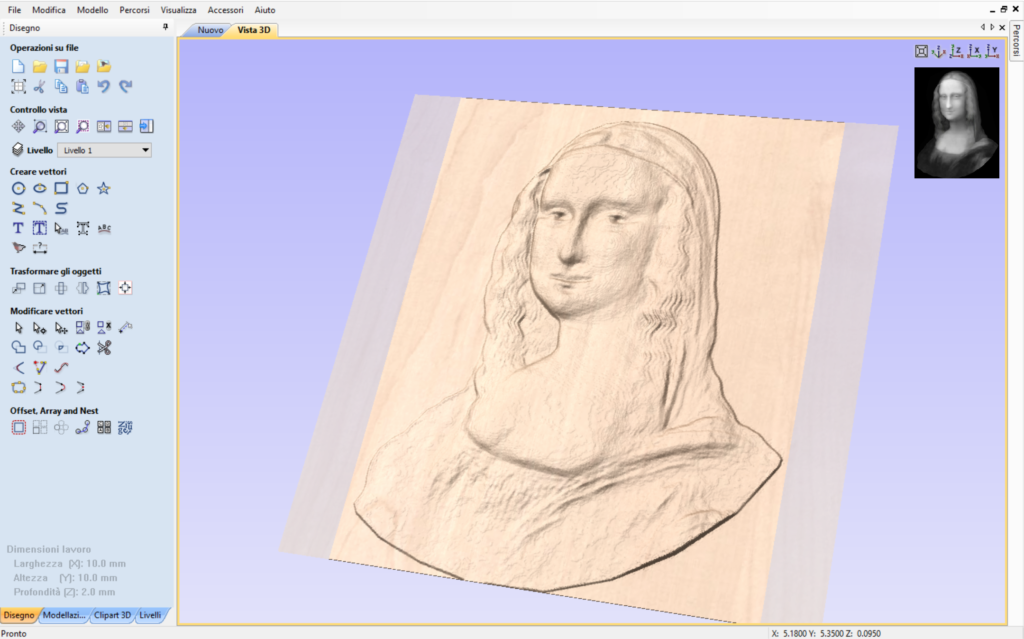This screenshot has width=1024, height=639.
Task: Open the Clipart 3D tab
Action: [x=111, y=614]
